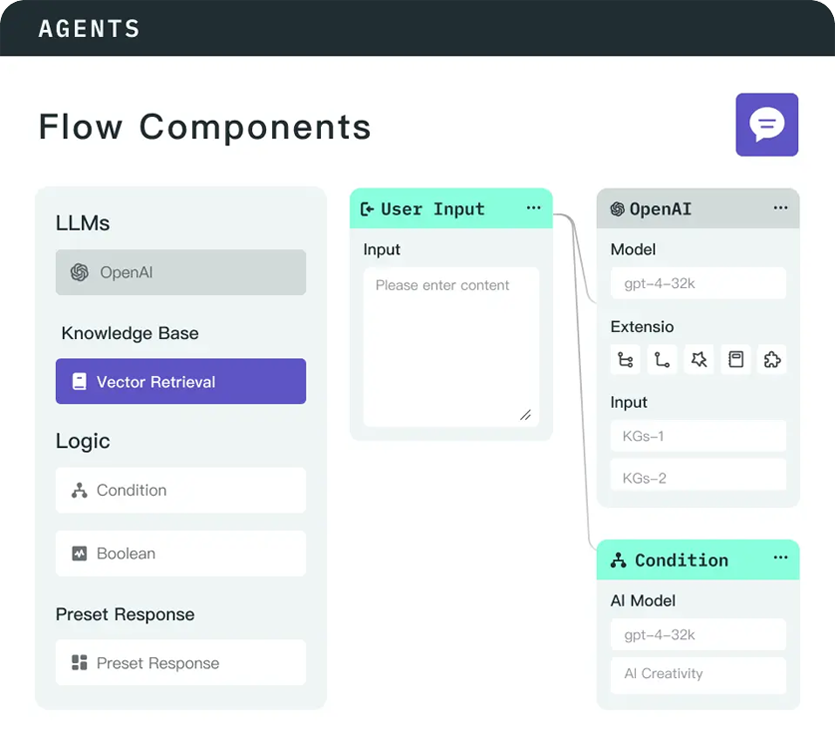Open the chat bubble icon button
835x745 pixels.
pyautogui.click(x=767, y=125)
